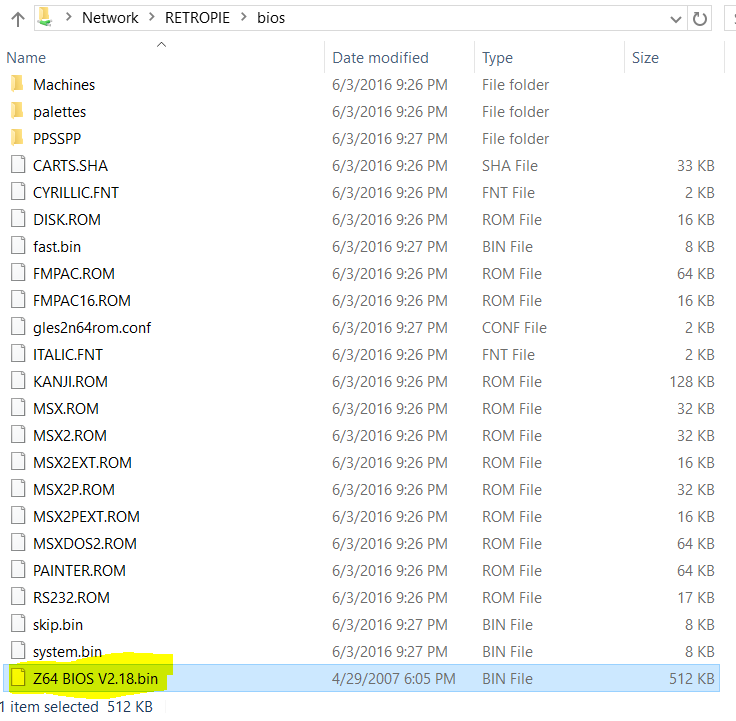Navigate to RETROPIE breadcrumb

[197, 18]
